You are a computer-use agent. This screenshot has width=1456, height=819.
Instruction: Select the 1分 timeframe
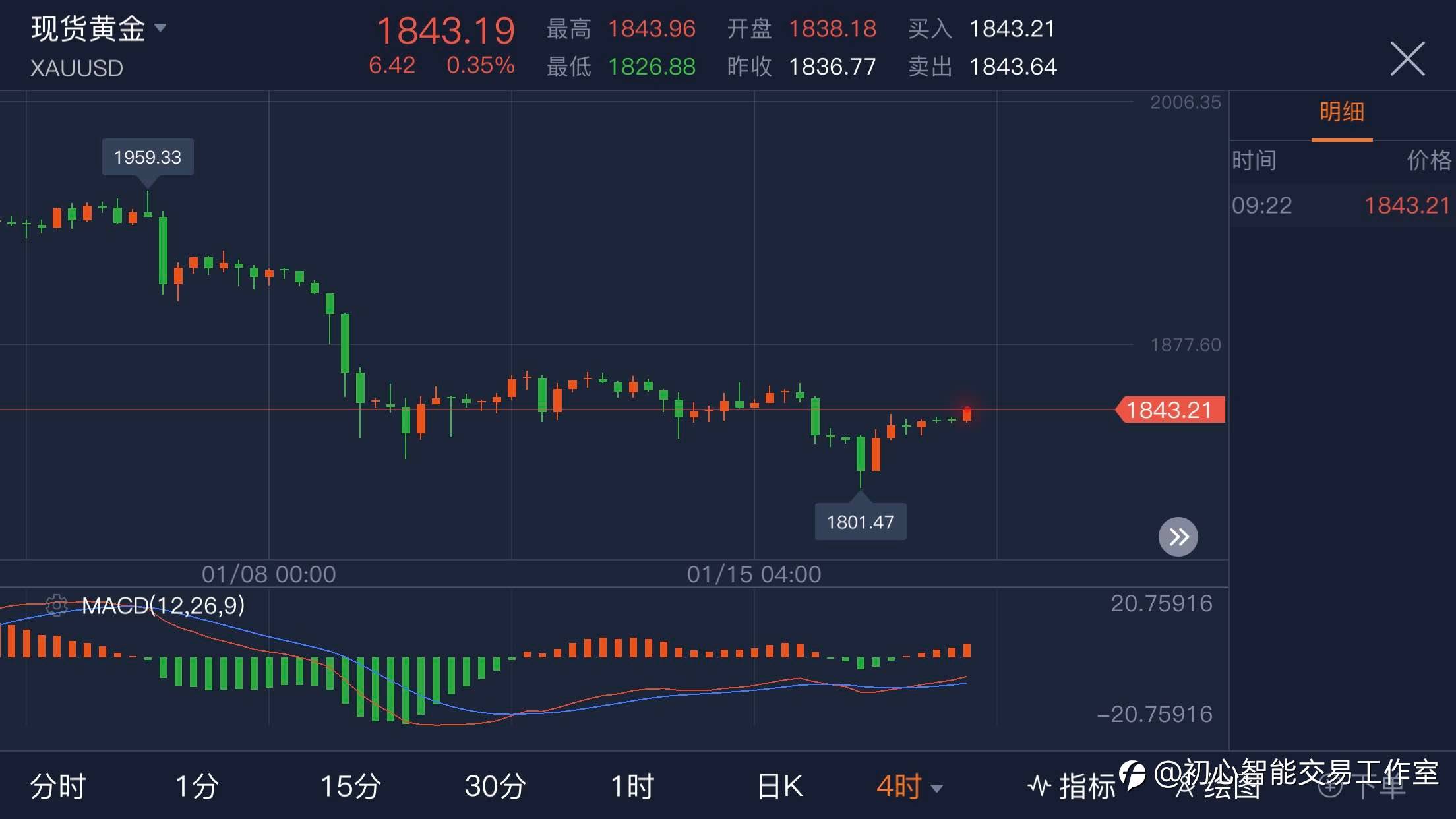click(197, 786)
